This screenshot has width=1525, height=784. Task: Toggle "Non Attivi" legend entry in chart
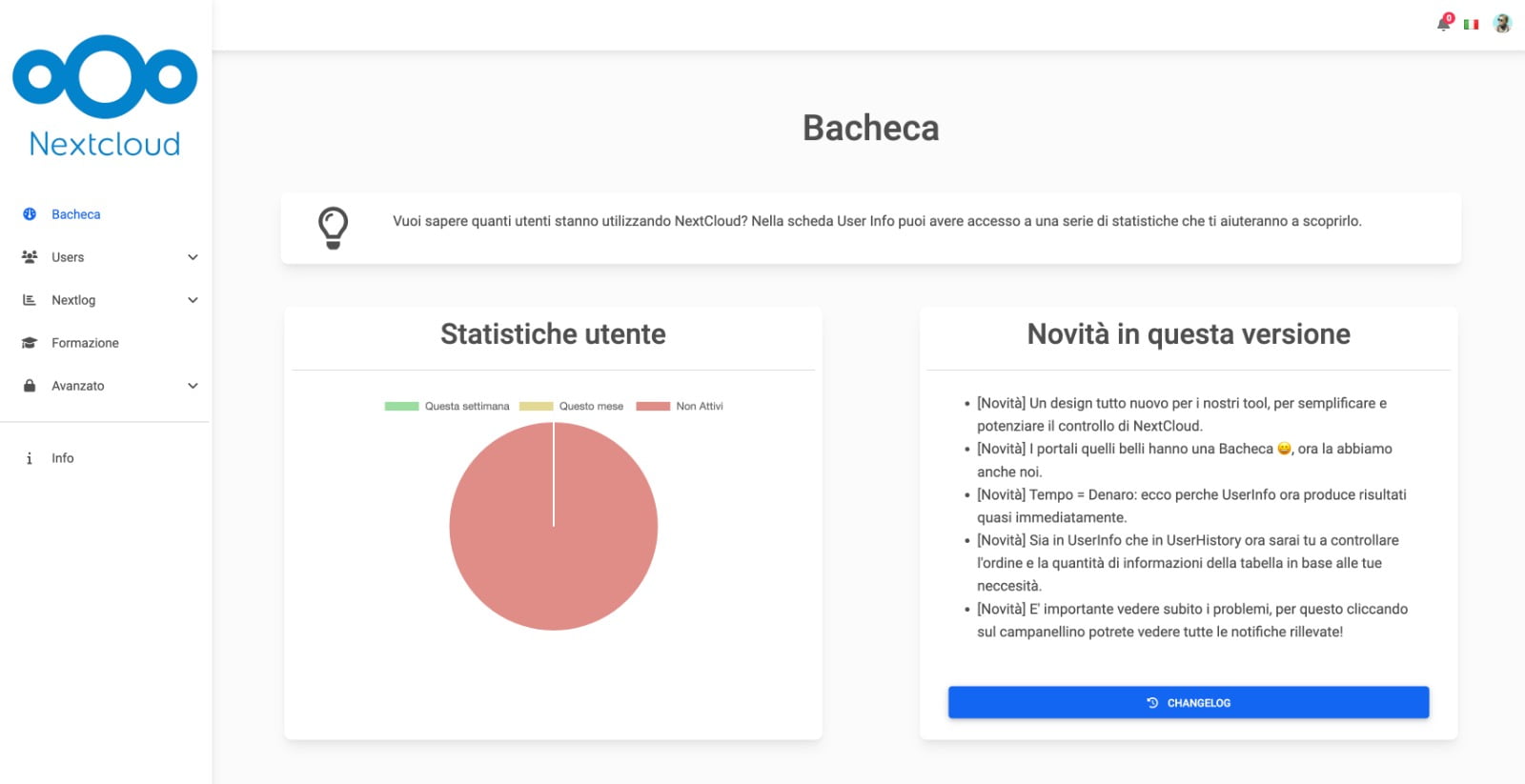coord(680,406)
